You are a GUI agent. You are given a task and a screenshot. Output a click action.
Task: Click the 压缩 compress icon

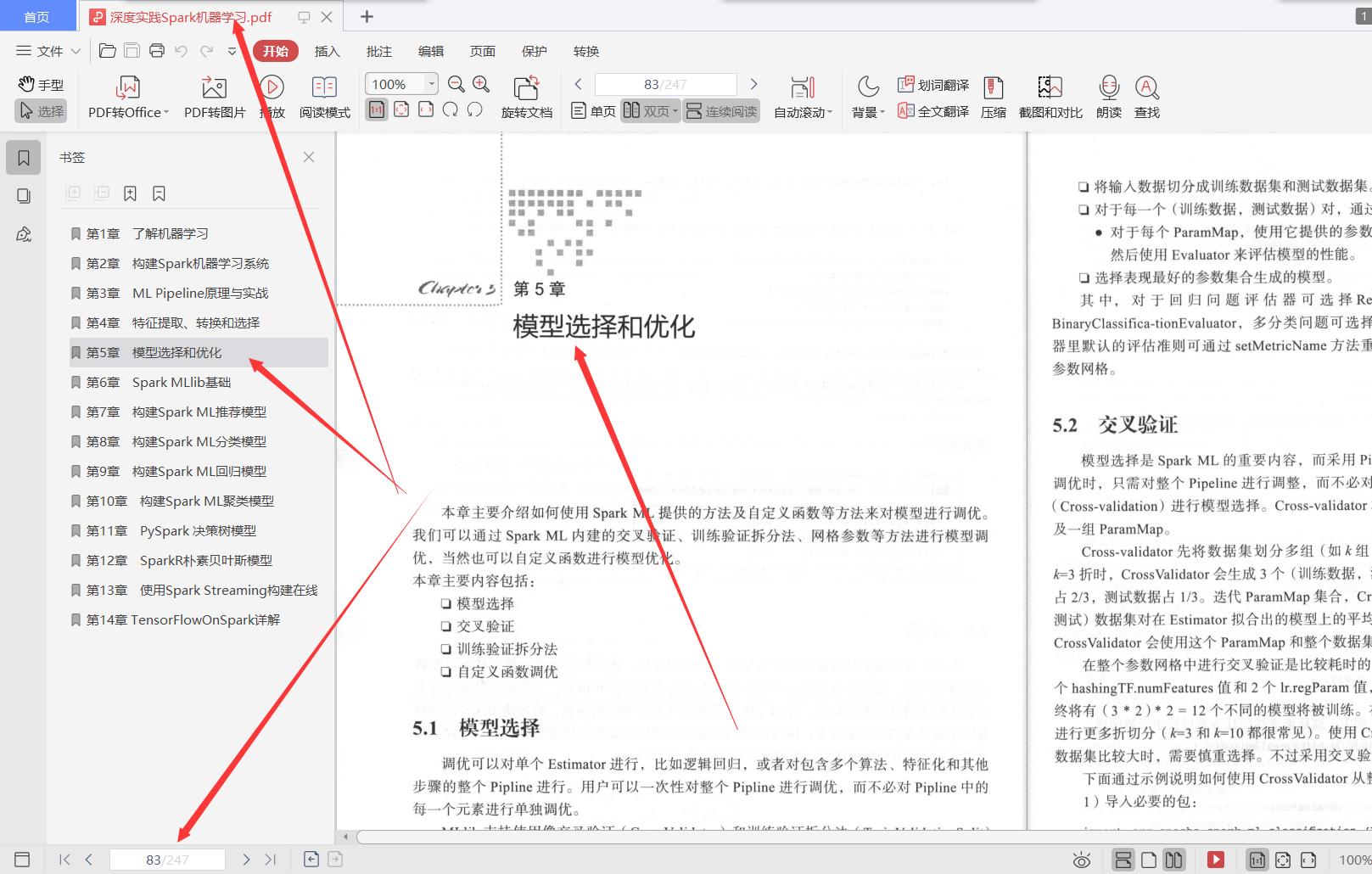point(994,97)
